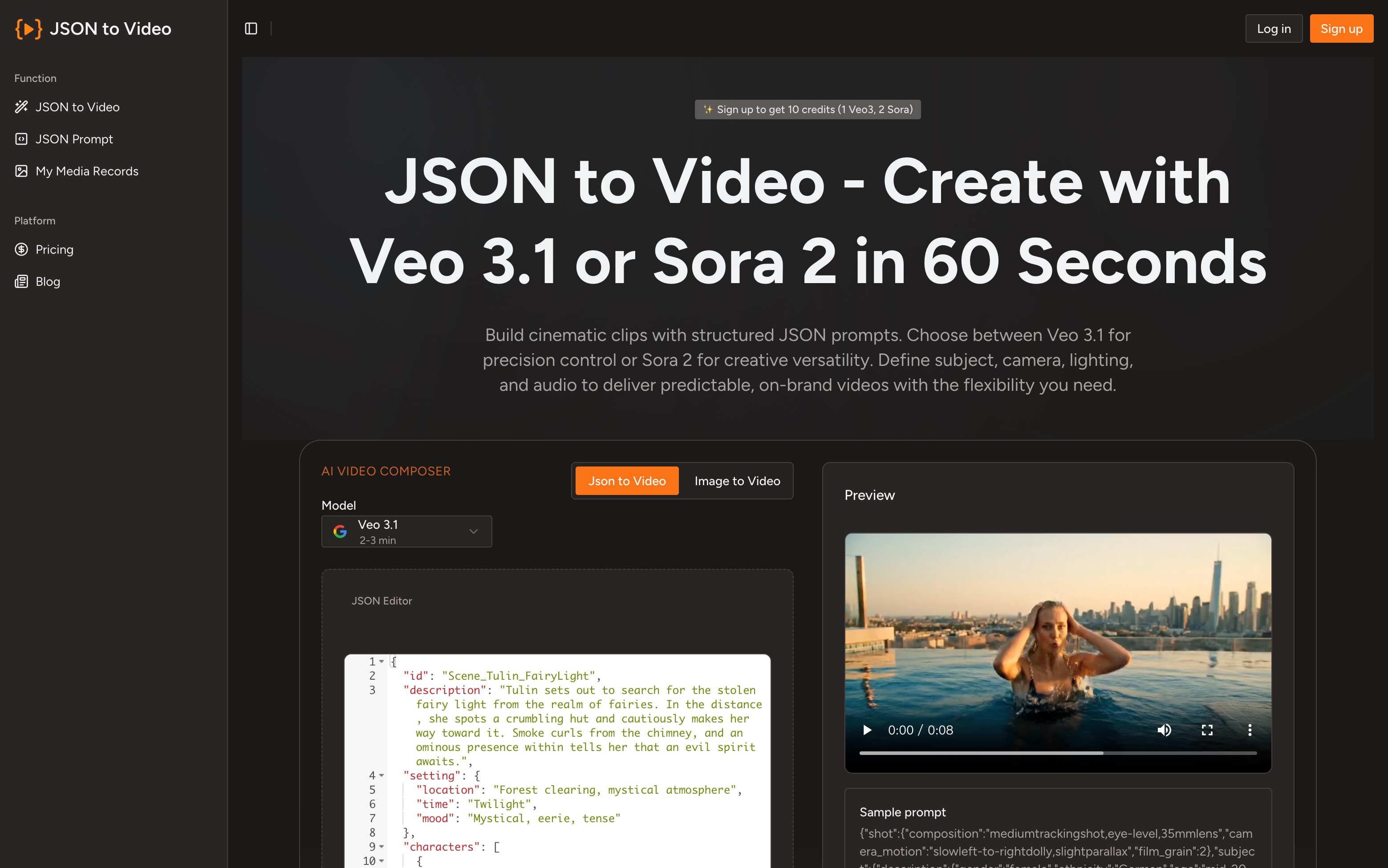
Task: Toggle the sidebar panel collapse icon
Action: click(251, 28)
